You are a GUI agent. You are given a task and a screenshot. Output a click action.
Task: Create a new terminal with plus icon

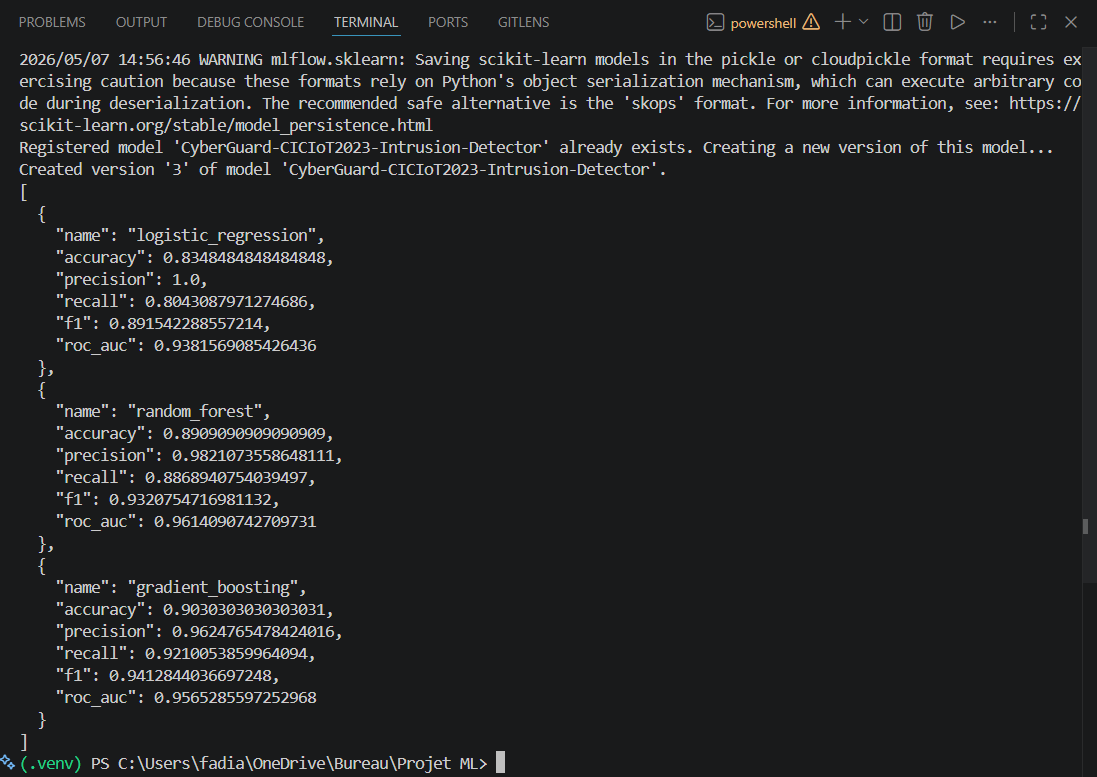coord(842,22)
